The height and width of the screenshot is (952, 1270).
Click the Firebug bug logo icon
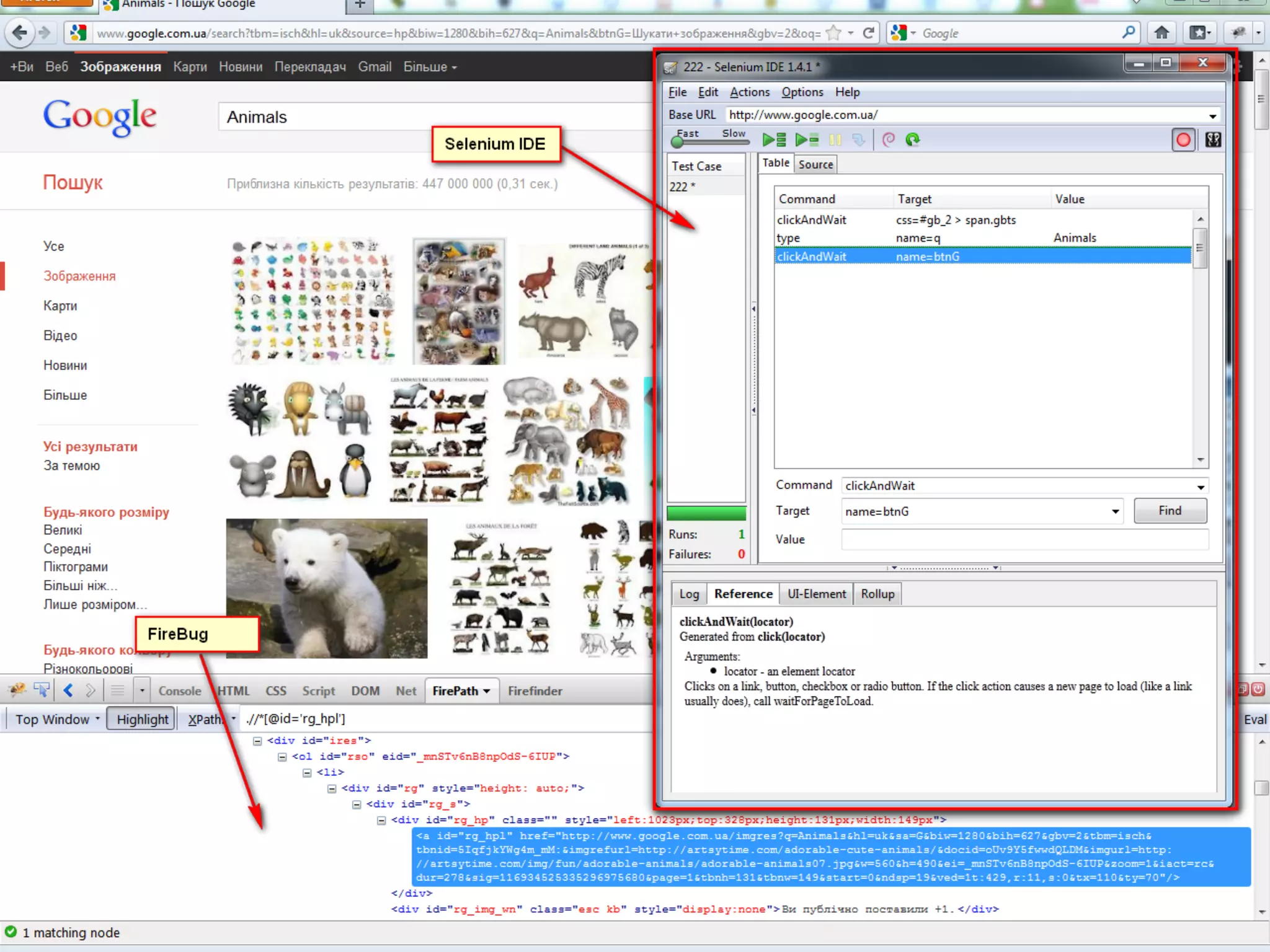click(x=17, y=690)
